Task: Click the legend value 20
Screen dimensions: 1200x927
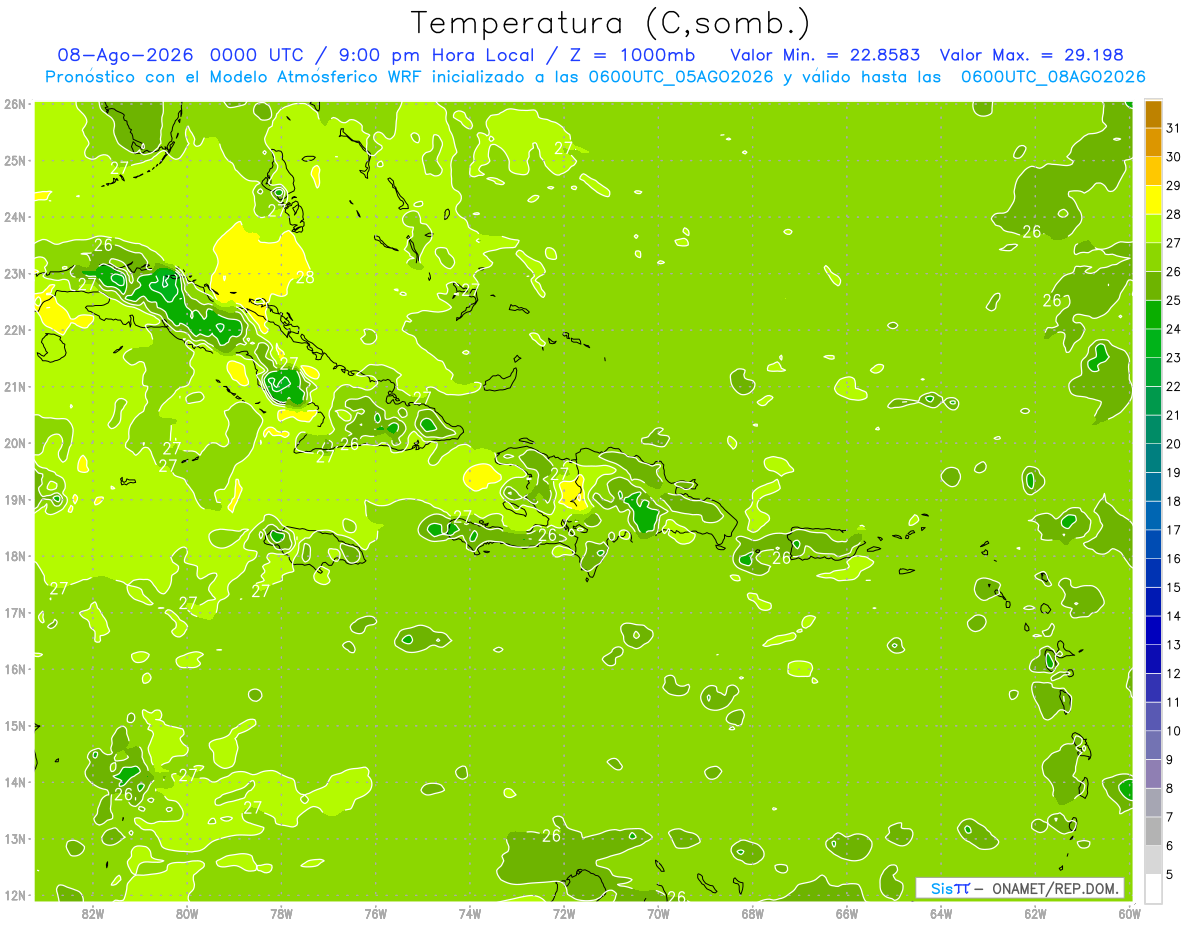Action: 1174,444
